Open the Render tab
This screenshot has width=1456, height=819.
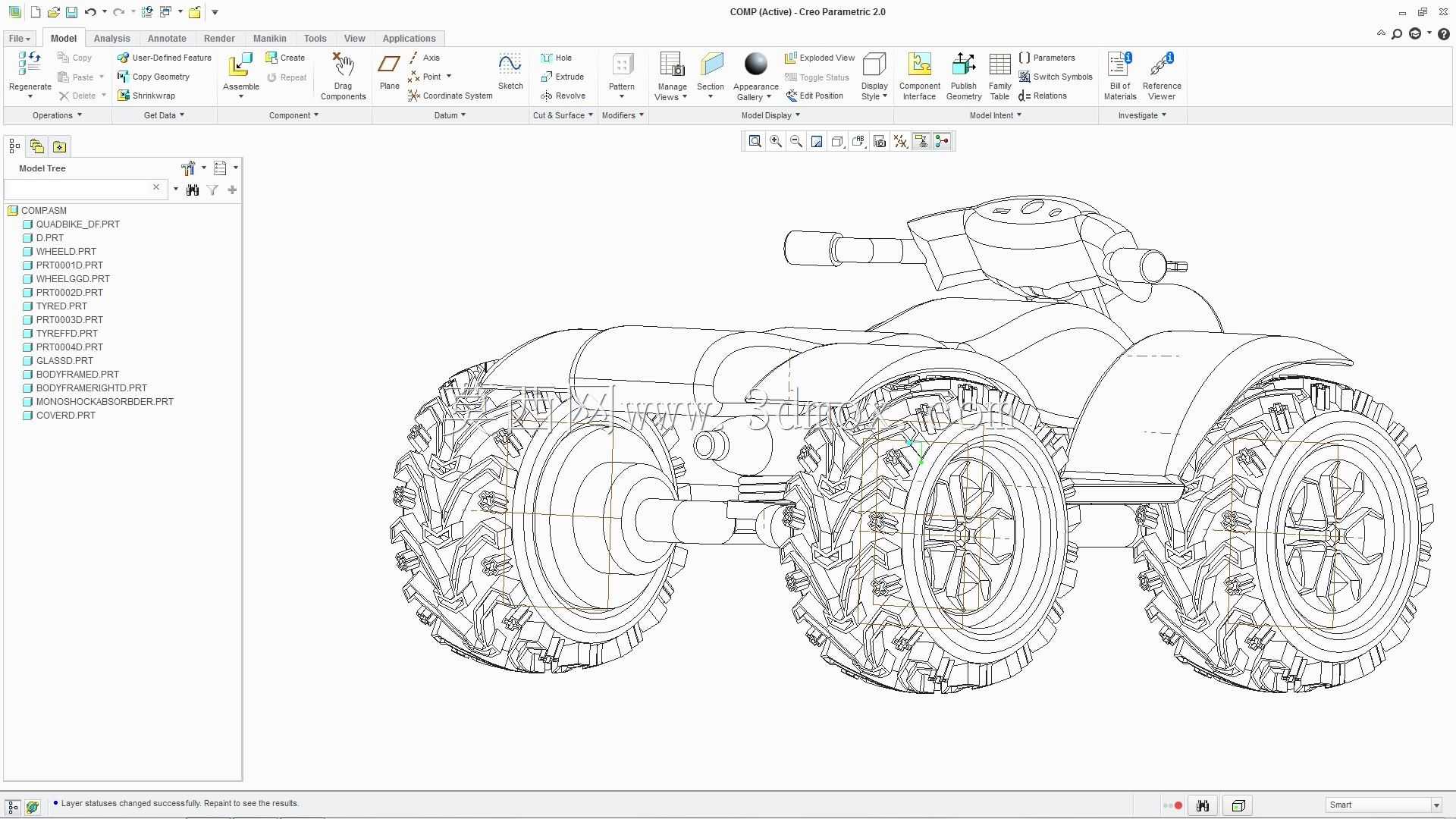pyautogui.click(x=219, y=39)
